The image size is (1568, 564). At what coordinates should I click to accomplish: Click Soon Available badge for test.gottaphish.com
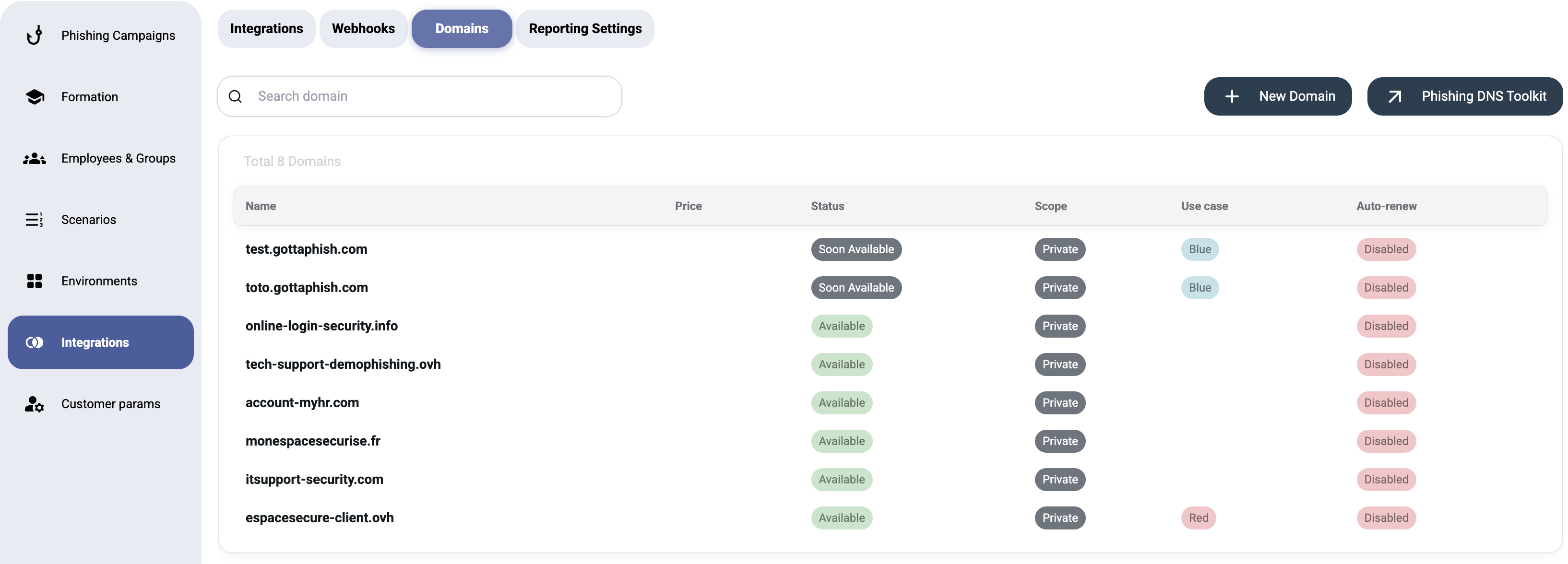click(x=856, y=249)
